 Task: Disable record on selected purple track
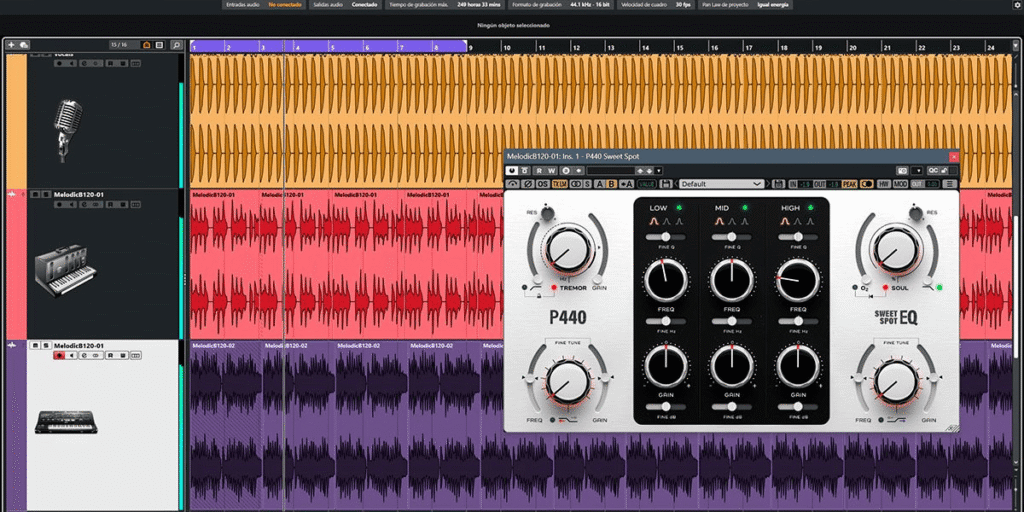(59, 355)
